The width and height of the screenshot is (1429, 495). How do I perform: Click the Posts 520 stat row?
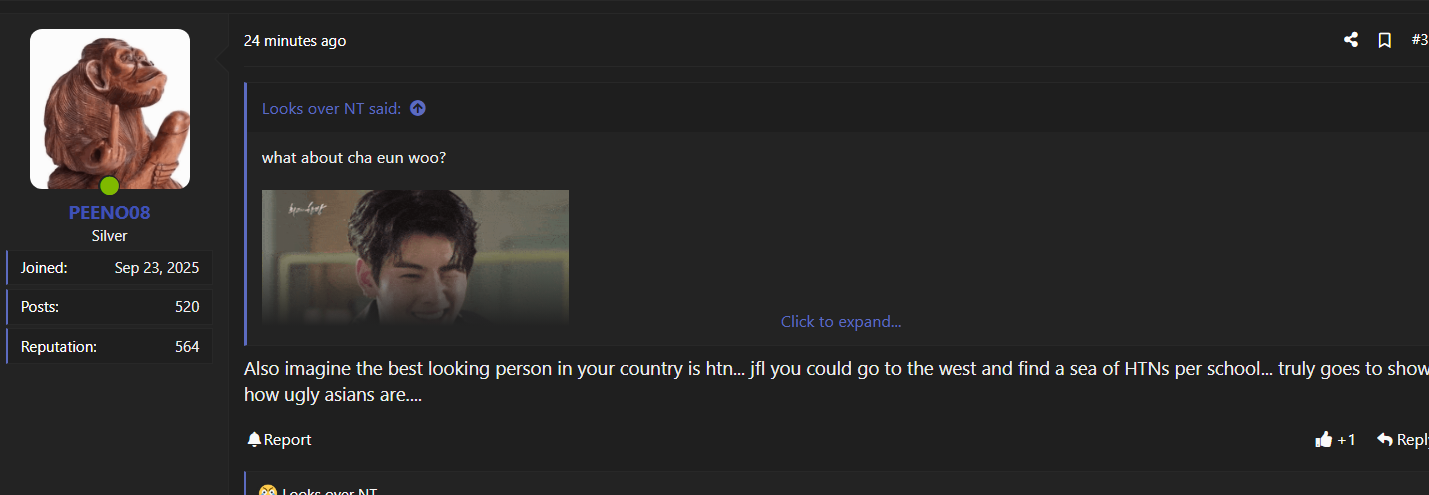tap(109, 307)
